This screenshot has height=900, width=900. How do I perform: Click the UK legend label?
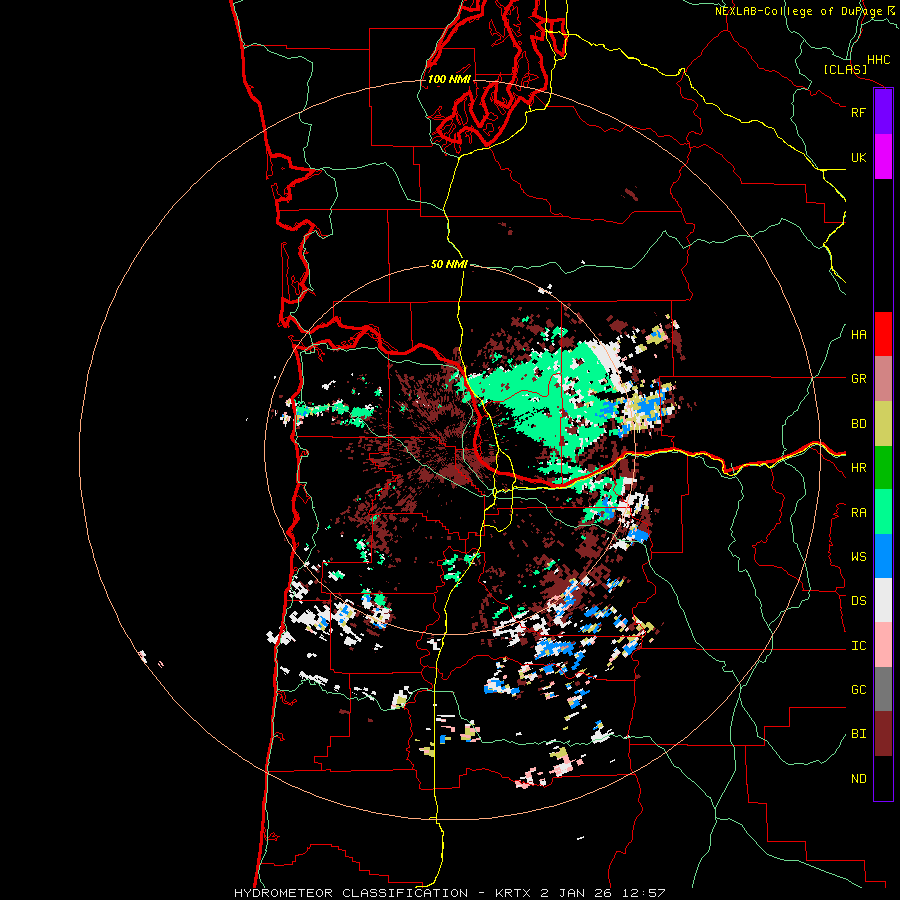pyautogui.click(x=858, y=157)
